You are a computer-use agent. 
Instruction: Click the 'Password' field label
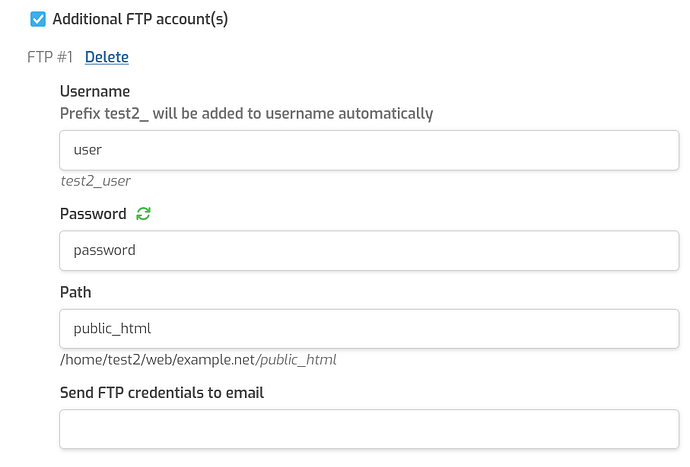click(x=93, y=214)
